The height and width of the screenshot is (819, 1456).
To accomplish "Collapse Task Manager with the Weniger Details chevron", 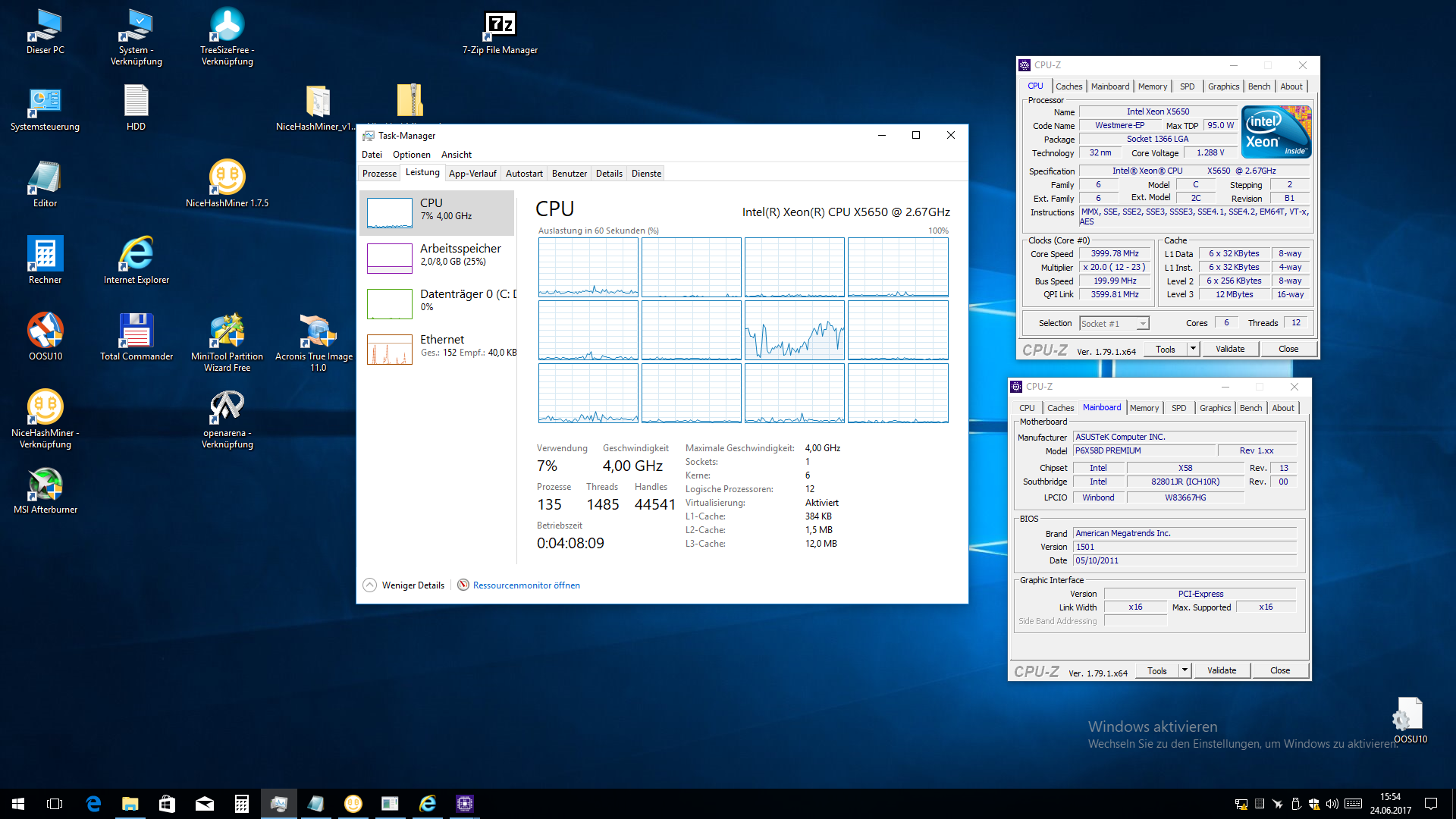I will (x=369, y=585).
